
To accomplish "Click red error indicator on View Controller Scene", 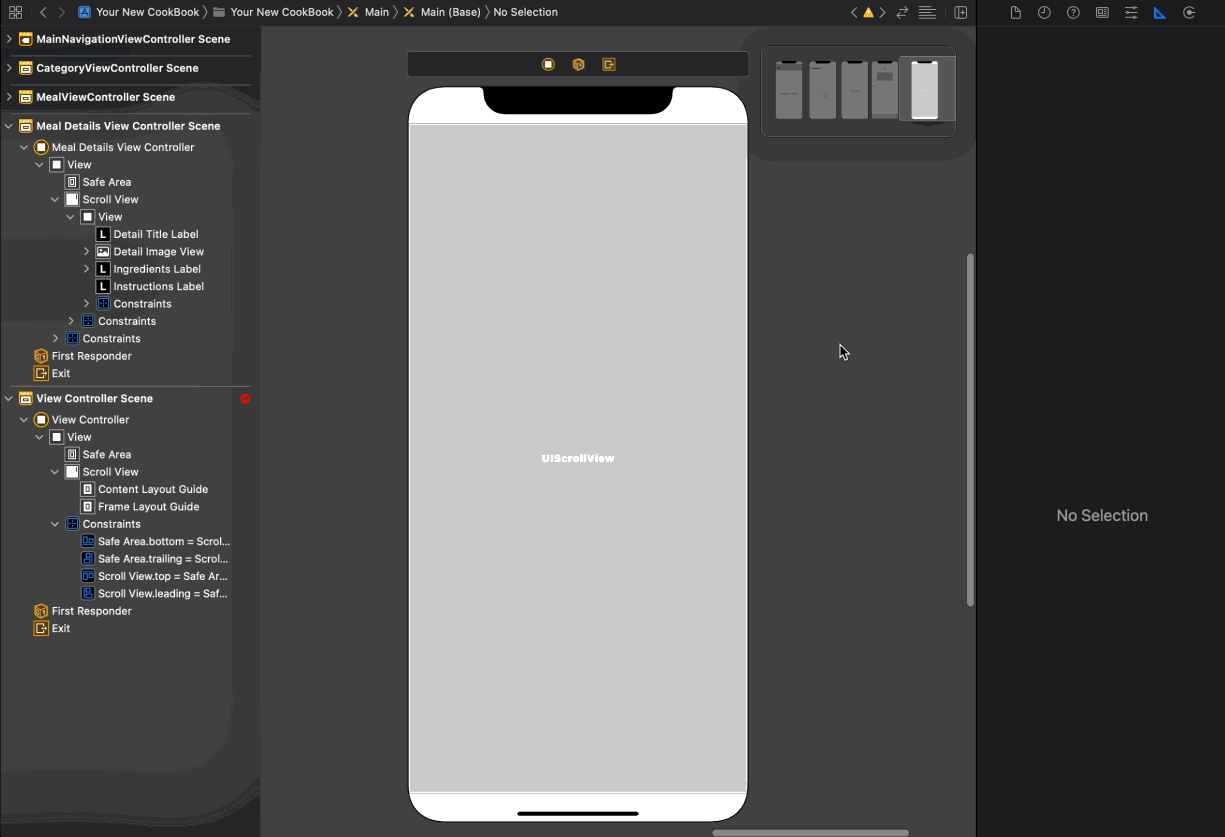I will 245,398.
